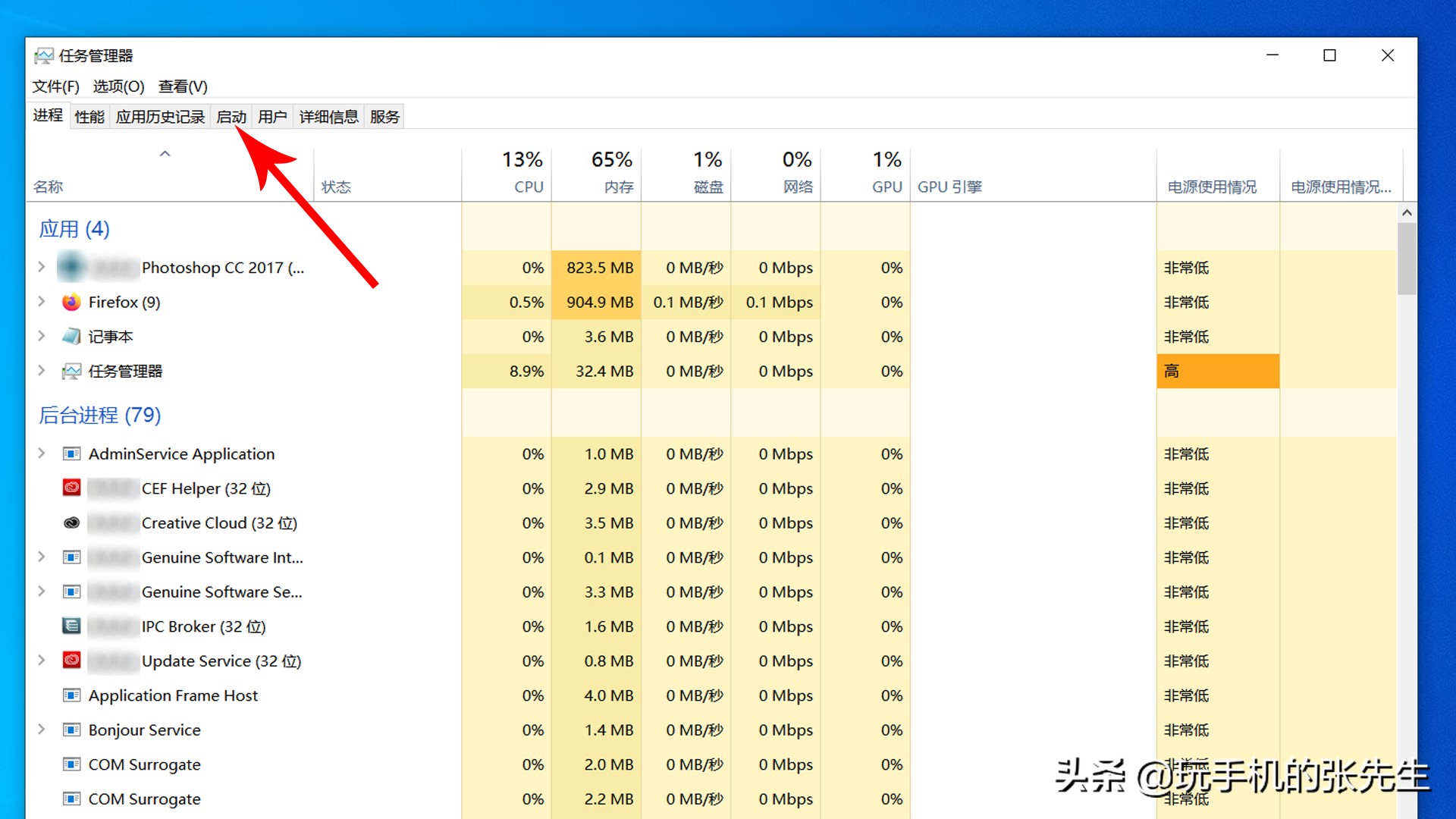Expand the Genuine Software Int... process tree
The image size is (1456, 819).
coord(41,556)
